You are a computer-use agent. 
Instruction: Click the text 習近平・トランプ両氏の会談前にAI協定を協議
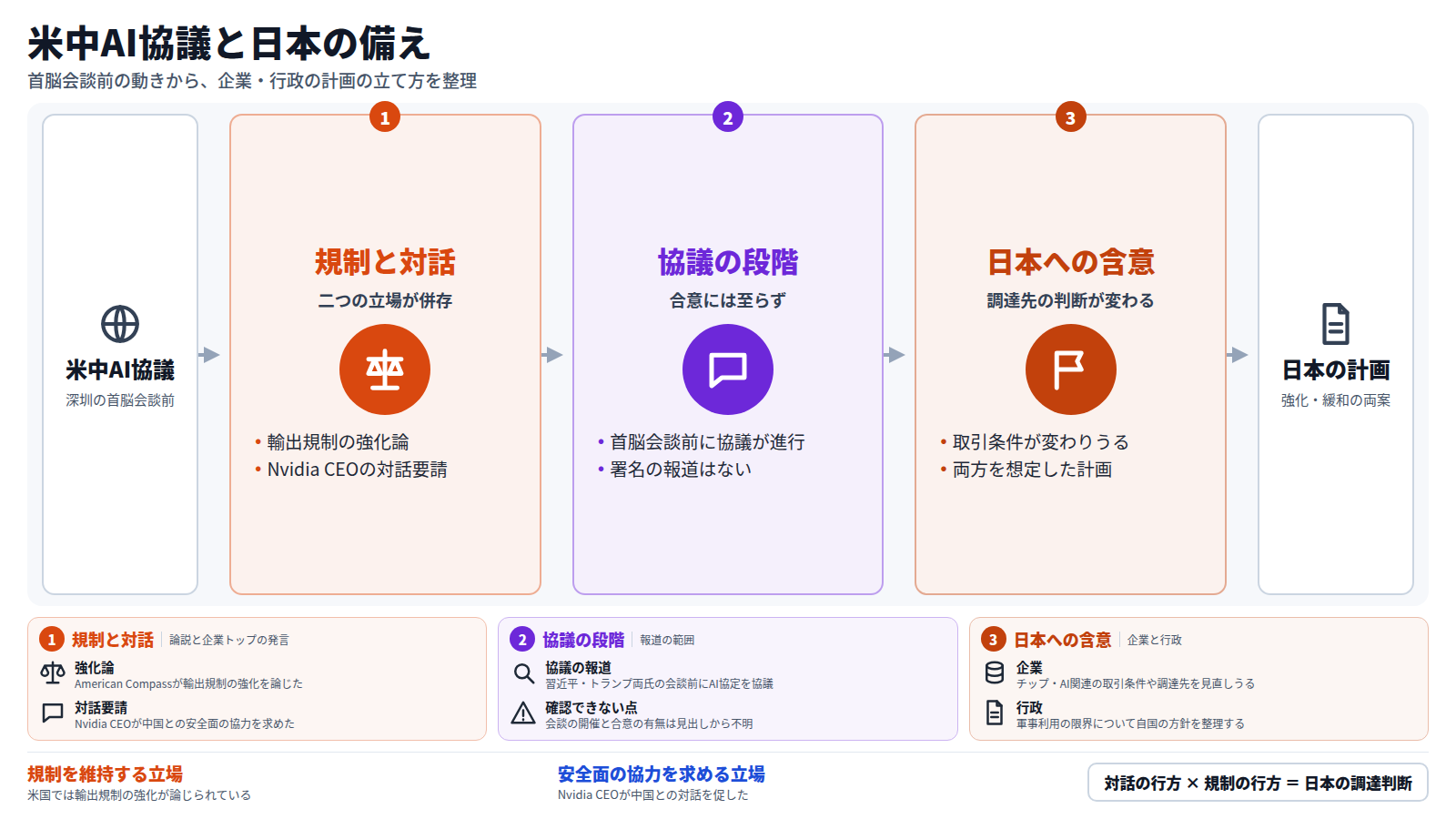pyautogui.click(x=659, y=684)
